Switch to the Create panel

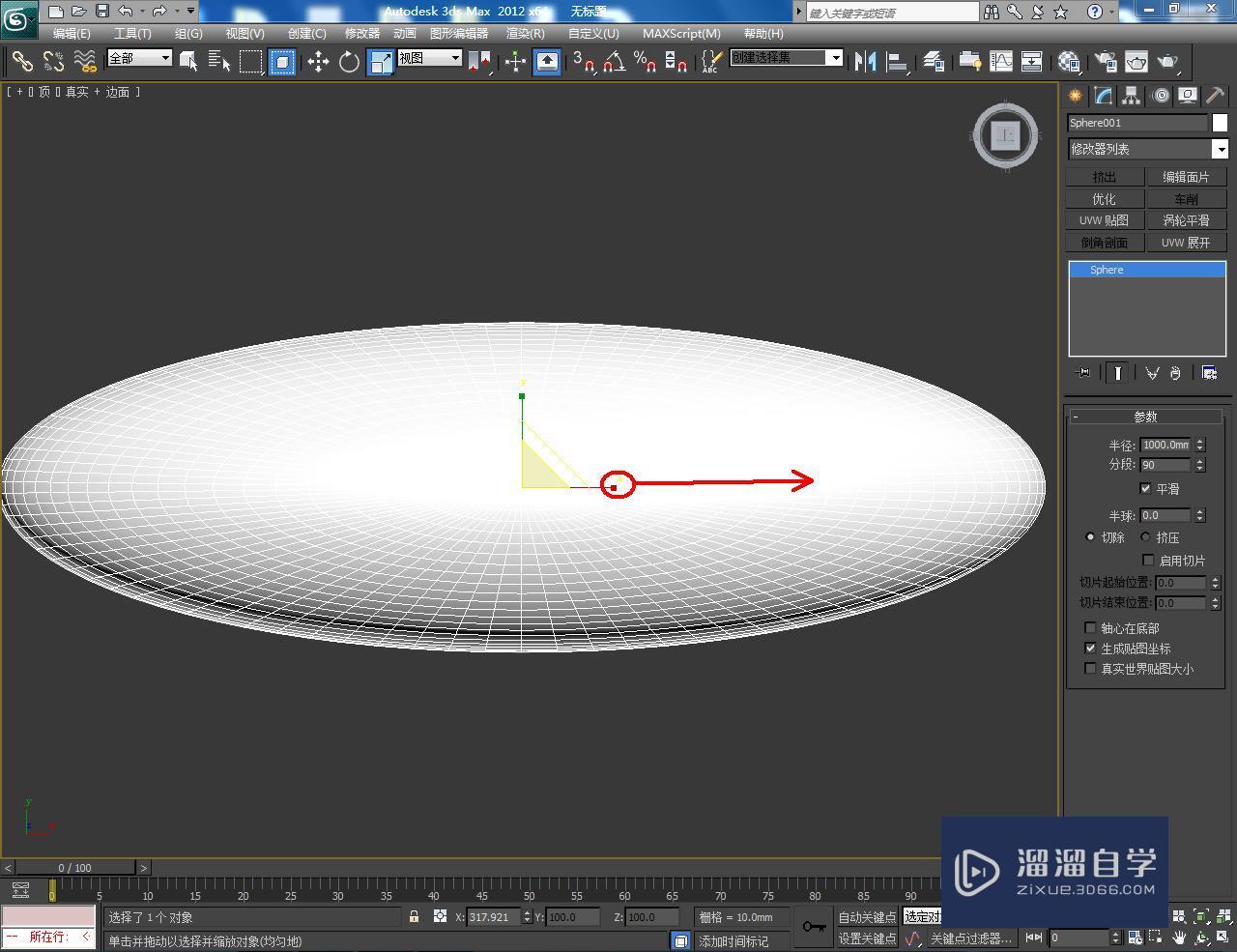(1074, 95)
